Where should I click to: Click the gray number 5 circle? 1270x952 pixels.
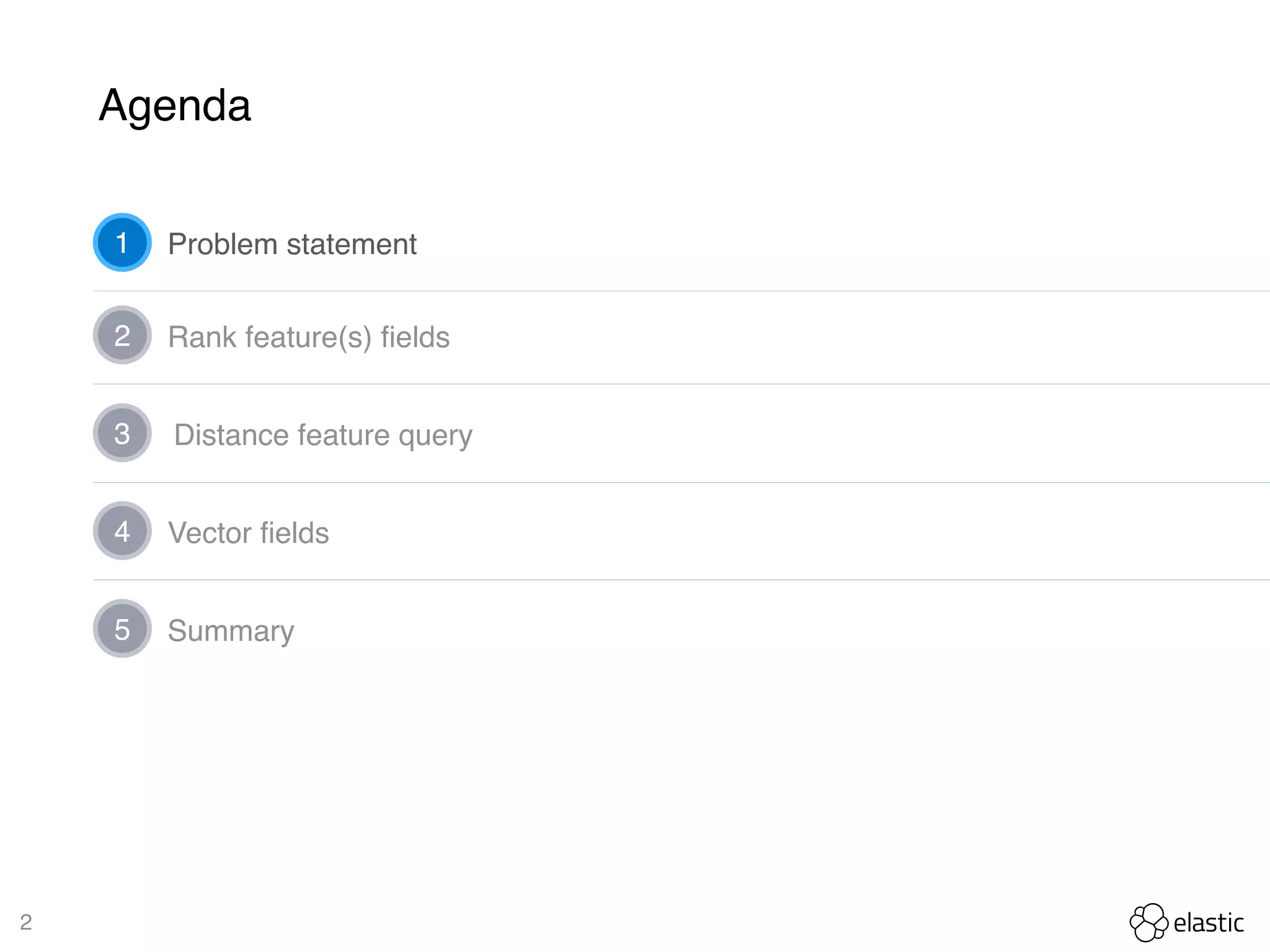(x=122, y=629)
